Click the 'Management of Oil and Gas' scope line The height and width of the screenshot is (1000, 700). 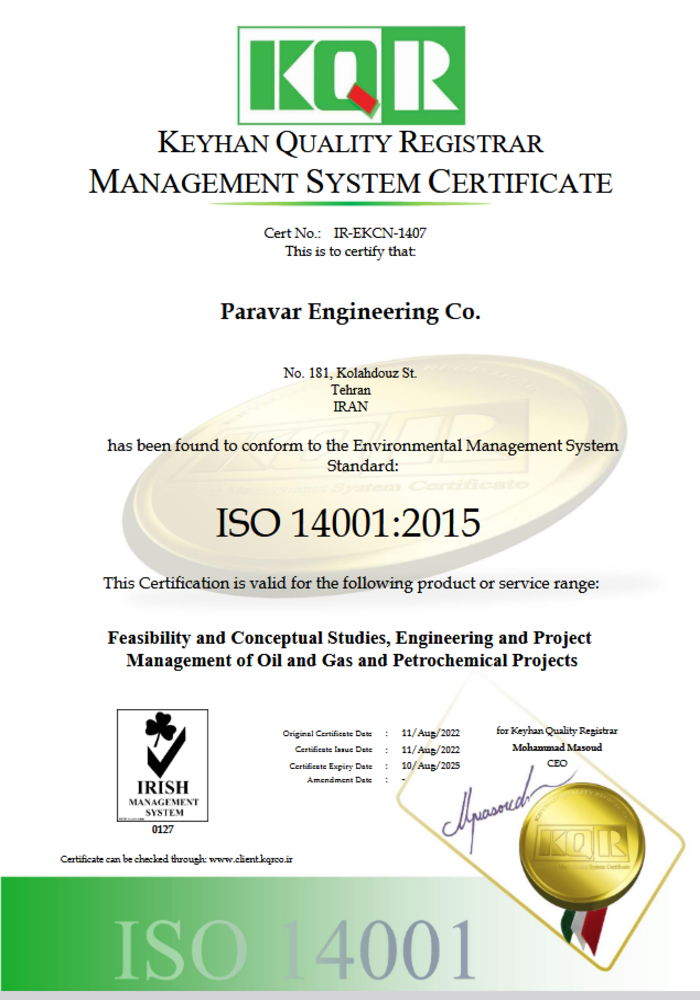pyautogui.click(x=352, y=660)
